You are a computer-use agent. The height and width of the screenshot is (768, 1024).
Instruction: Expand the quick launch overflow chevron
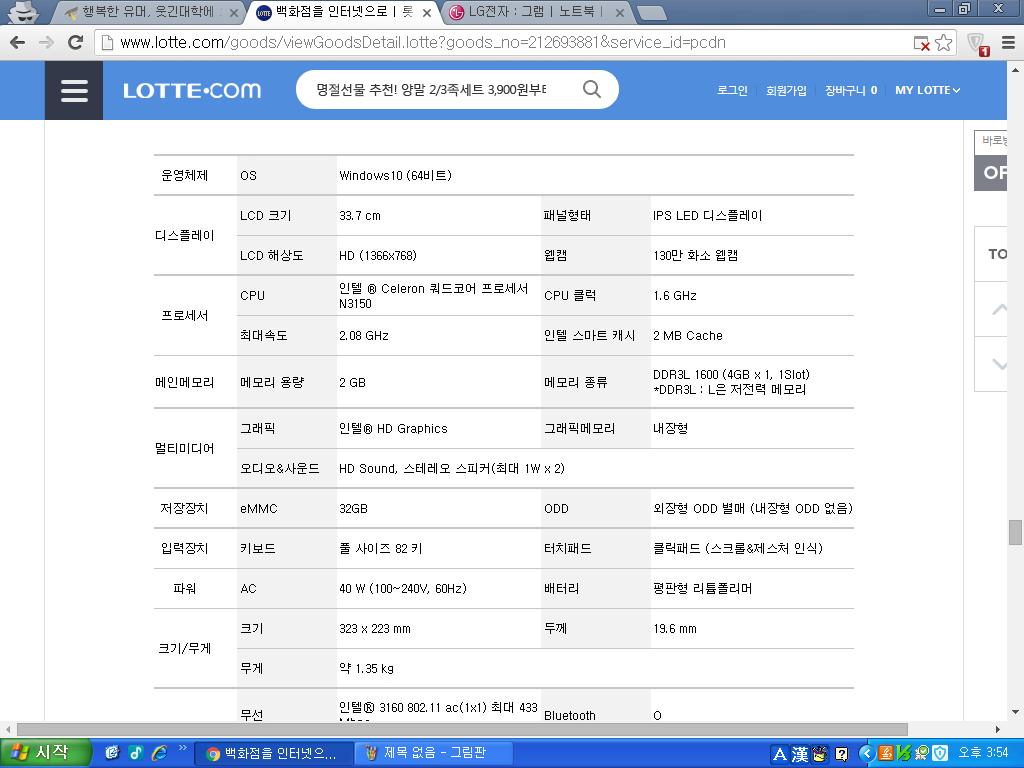point(183,748)
